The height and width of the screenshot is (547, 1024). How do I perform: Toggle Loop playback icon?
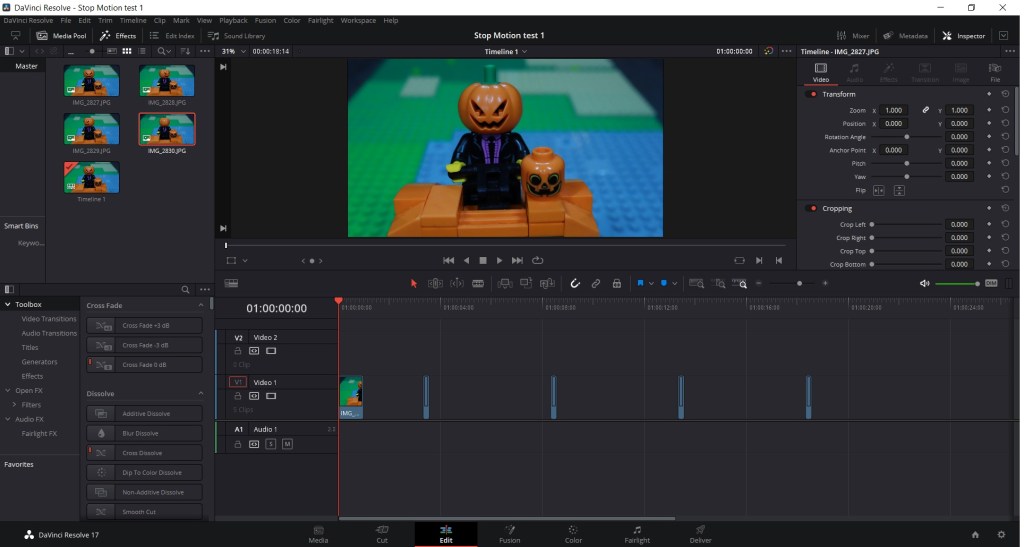coord(537,260)
